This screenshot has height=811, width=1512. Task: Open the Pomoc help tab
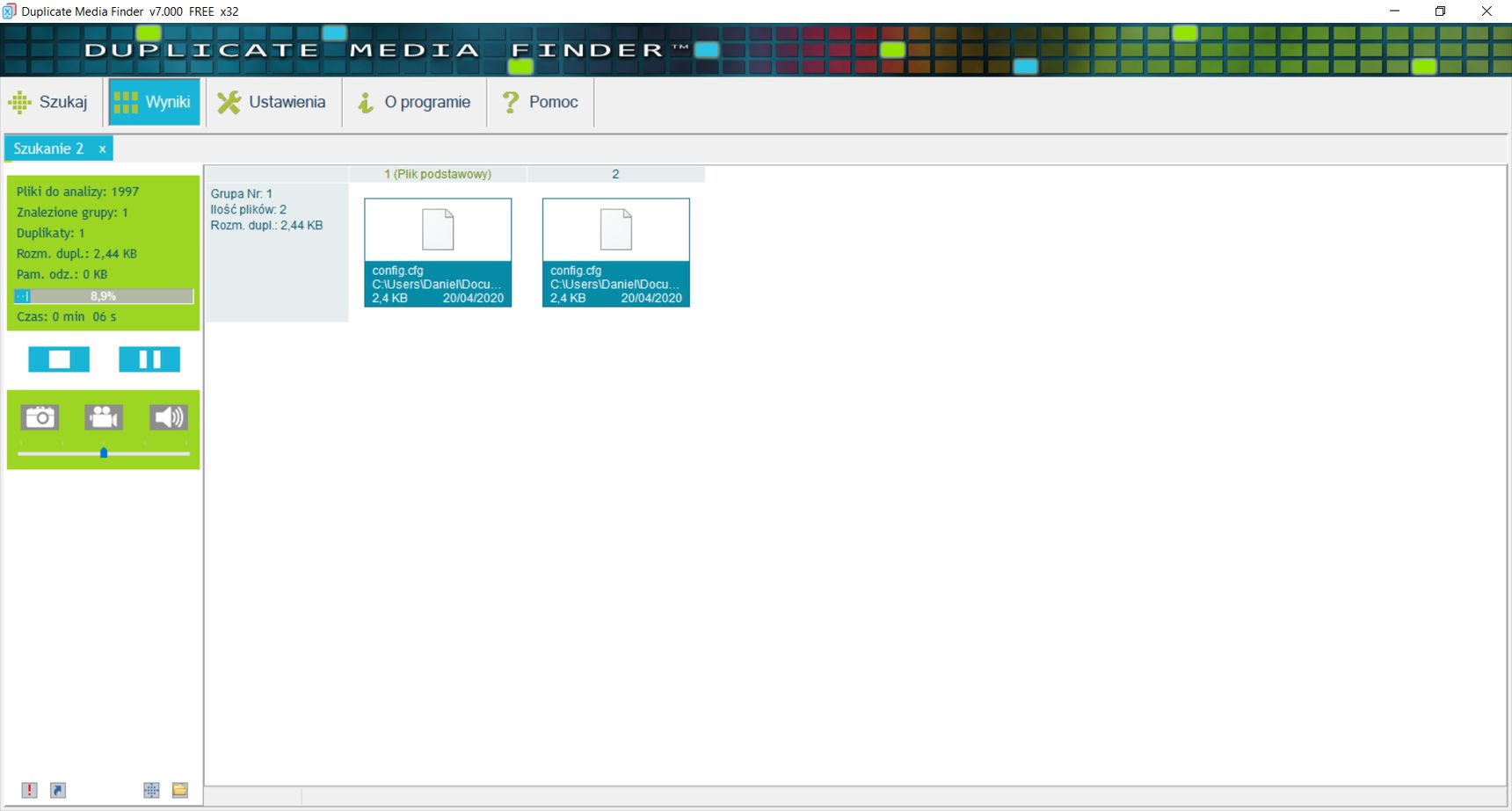click(x=541, y=102)
